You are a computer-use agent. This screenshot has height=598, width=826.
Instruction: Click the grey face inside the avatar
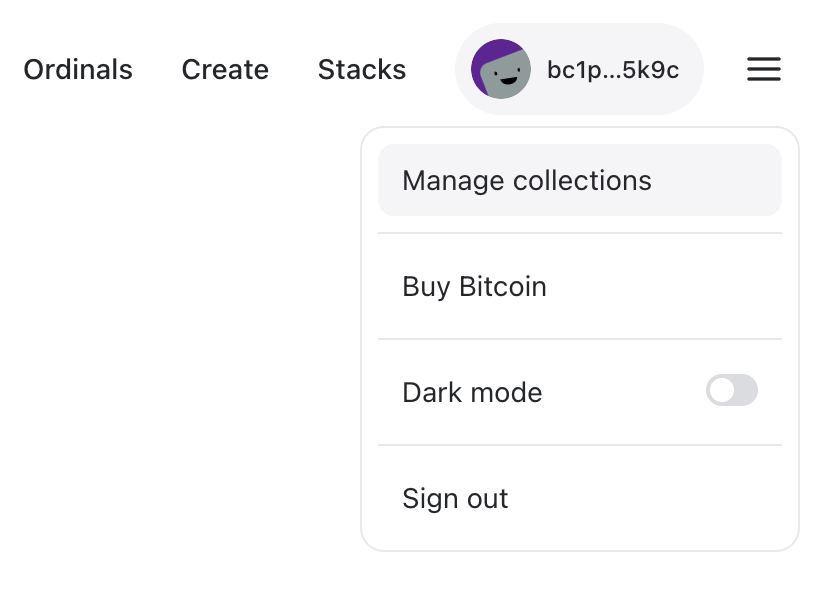505,75
